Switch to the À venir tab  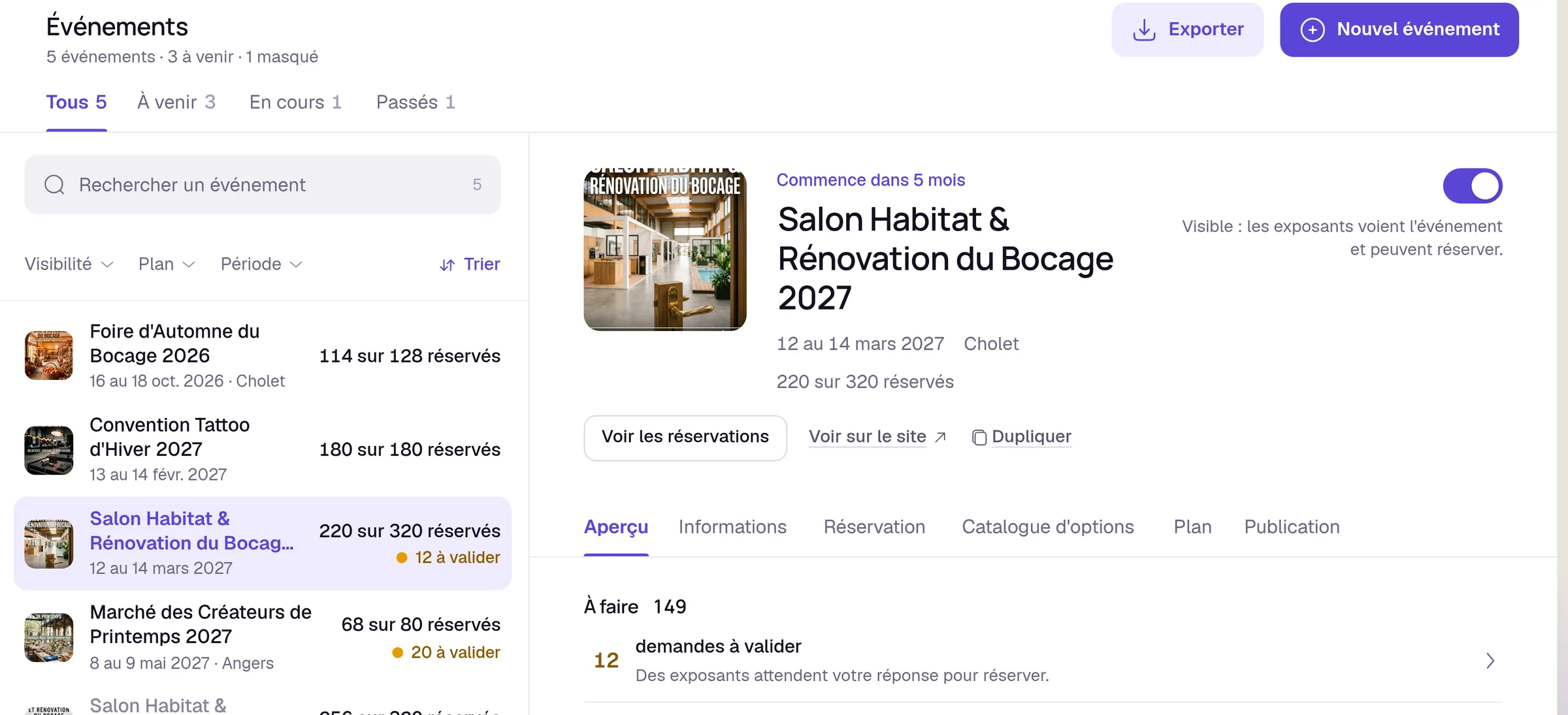click(176, 103)
